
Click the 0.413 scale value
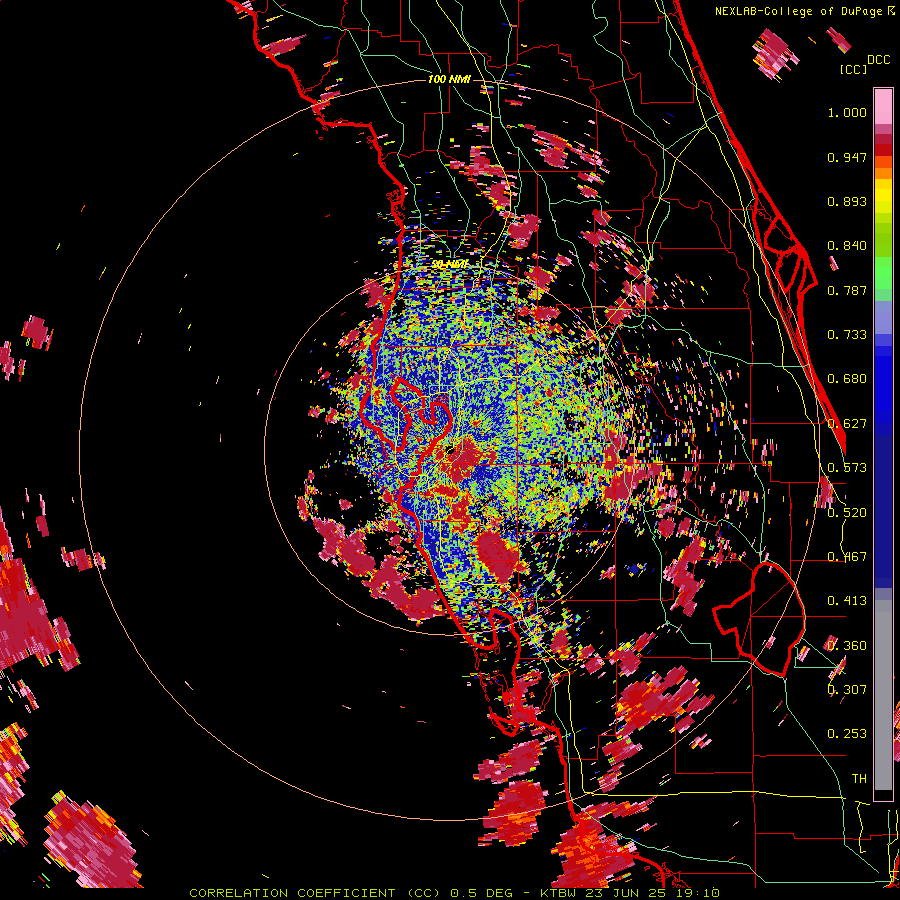847,601
